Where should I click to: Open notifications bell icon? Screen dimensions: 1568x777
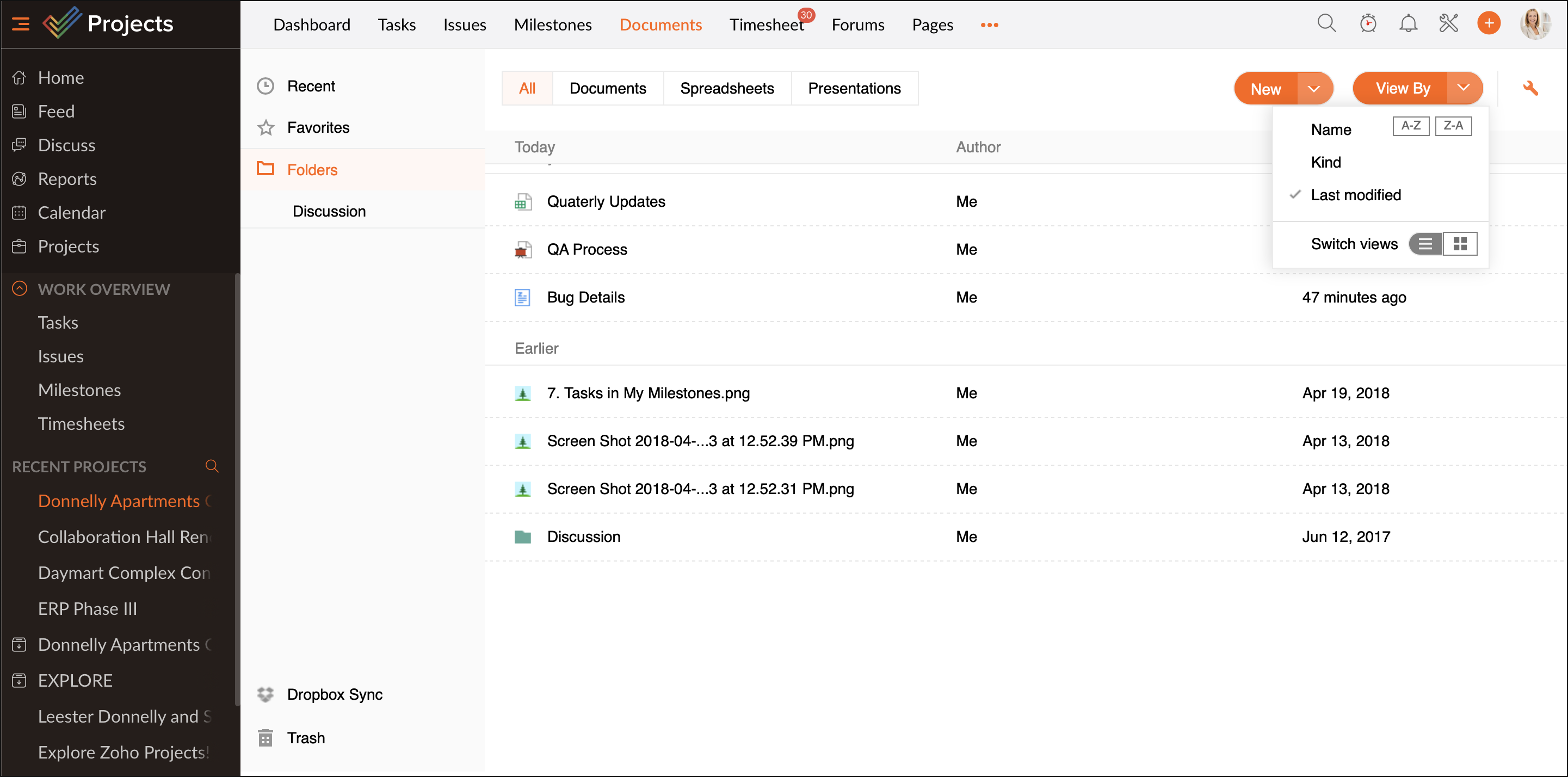1408,24
